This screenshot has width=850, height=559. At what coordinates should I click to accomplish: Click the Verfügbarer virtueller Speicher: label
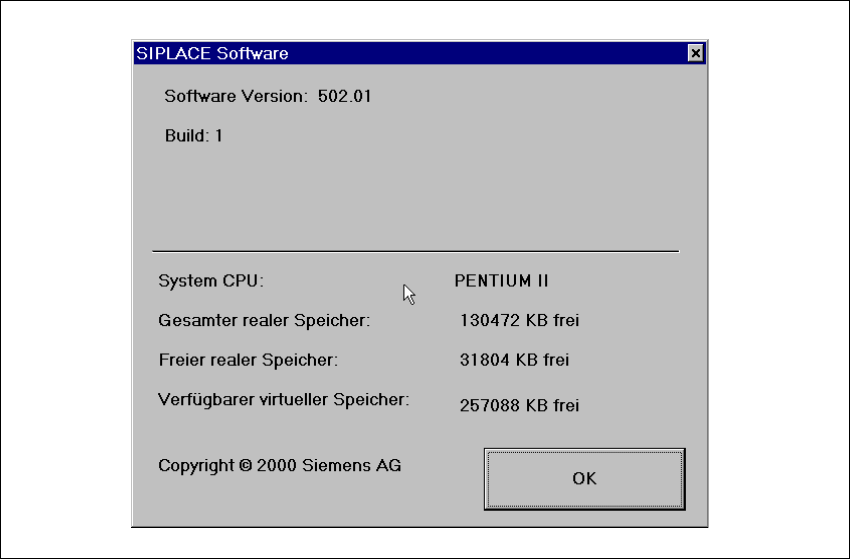click(284, 400)
